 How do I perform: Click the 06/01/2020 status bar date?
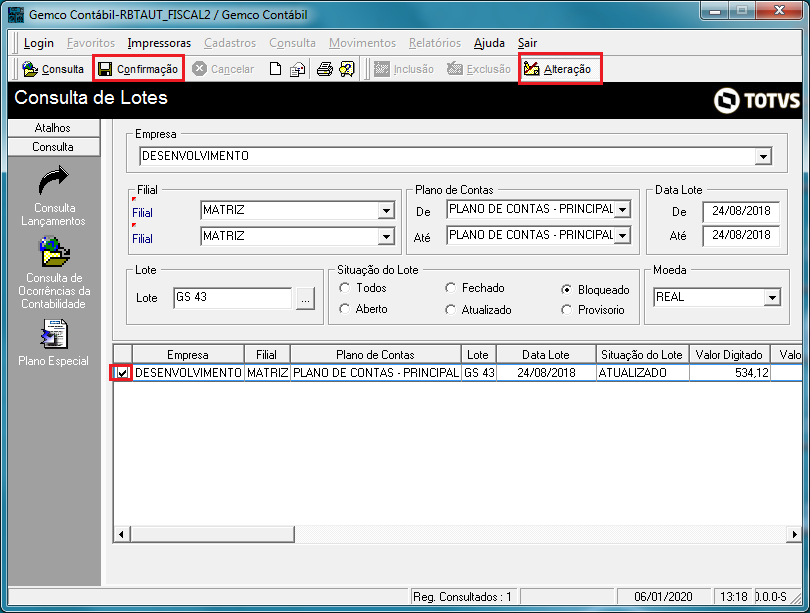(663, 597)
